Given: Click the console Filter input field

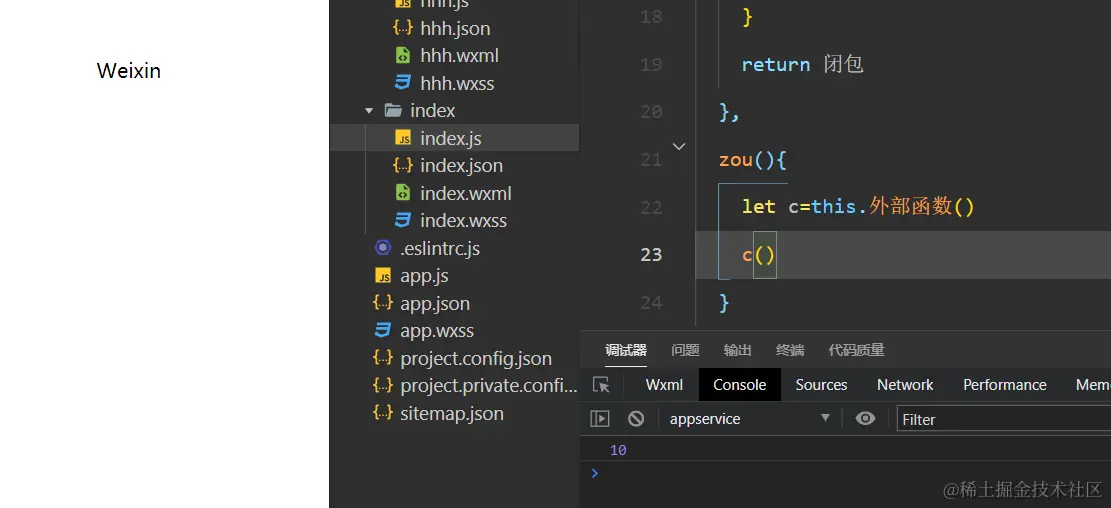Looking at the screenshot, I should [x=1000, y=419].
